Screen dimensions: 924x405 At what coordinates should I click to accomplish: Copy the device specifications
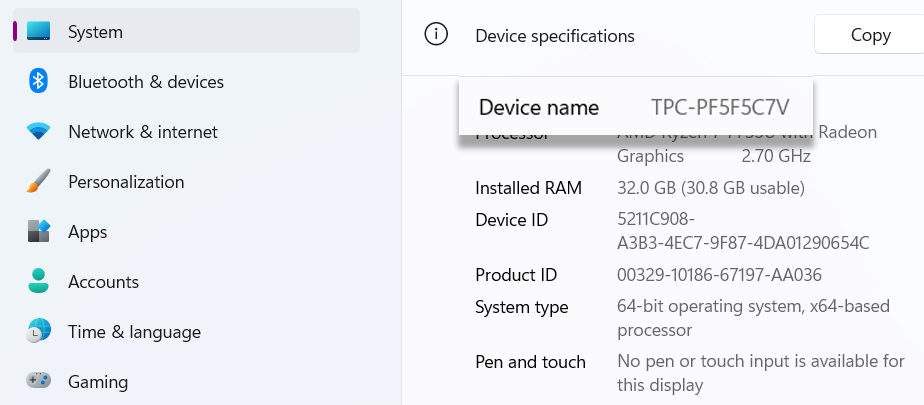(869, 35)
